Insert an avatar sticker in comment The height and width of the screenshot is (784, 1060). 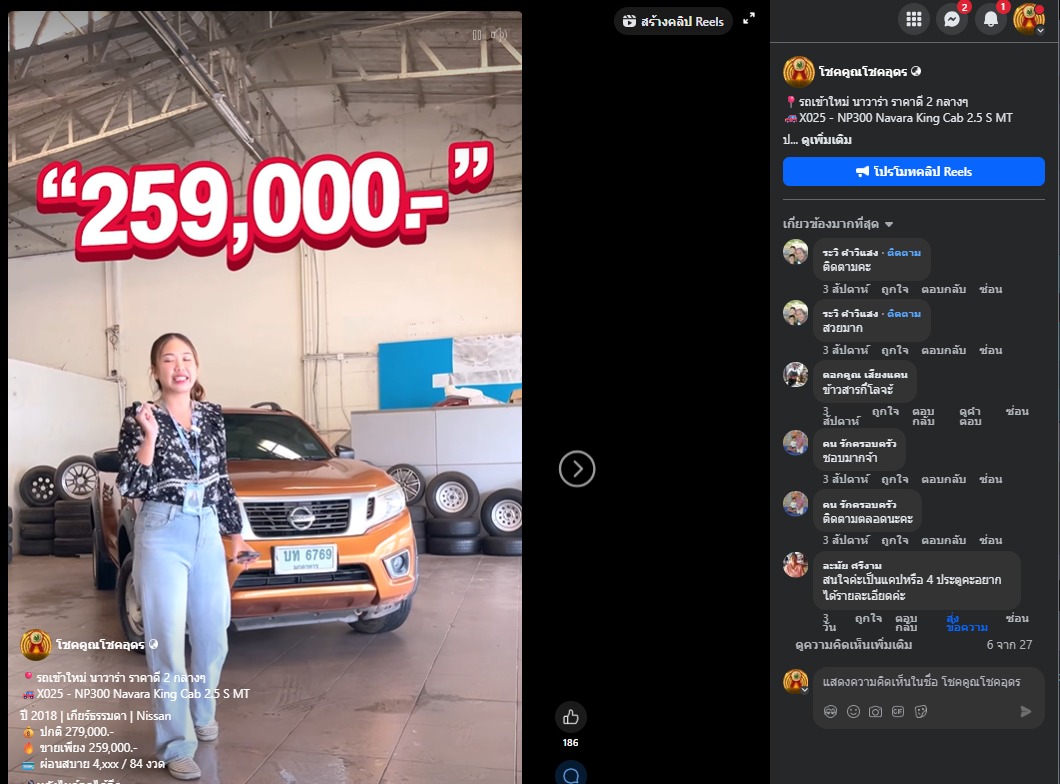tap(830, 712)
